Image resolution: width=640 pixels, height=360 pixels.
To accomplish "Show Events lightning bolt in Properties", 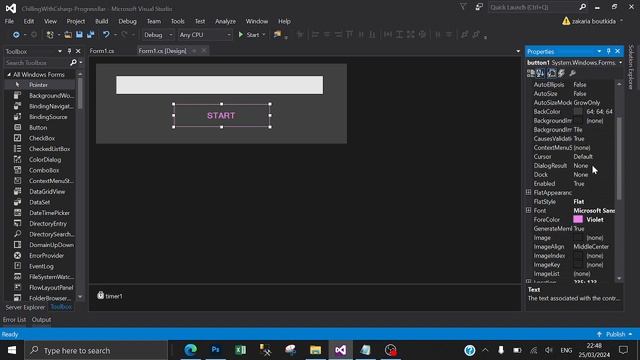I will (x=561, y=73).
